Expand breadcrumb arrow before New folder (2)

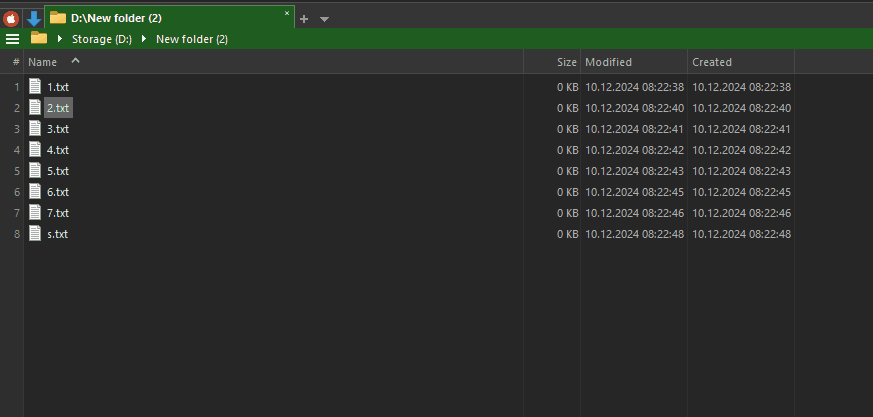coord(145,39)
